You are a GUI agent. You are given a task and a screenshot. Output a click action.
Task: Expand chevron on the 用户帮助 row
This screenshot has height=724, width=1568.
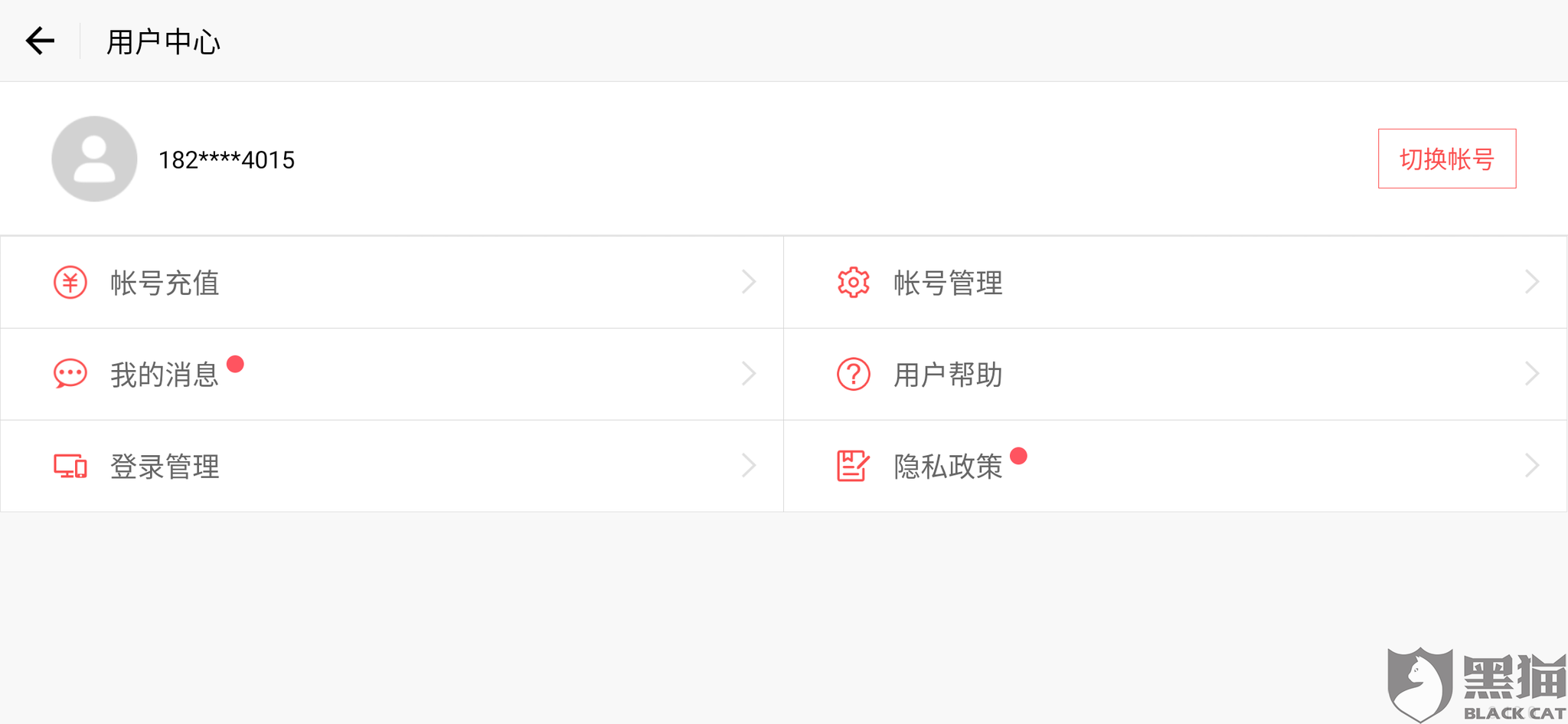(1531, 374)
